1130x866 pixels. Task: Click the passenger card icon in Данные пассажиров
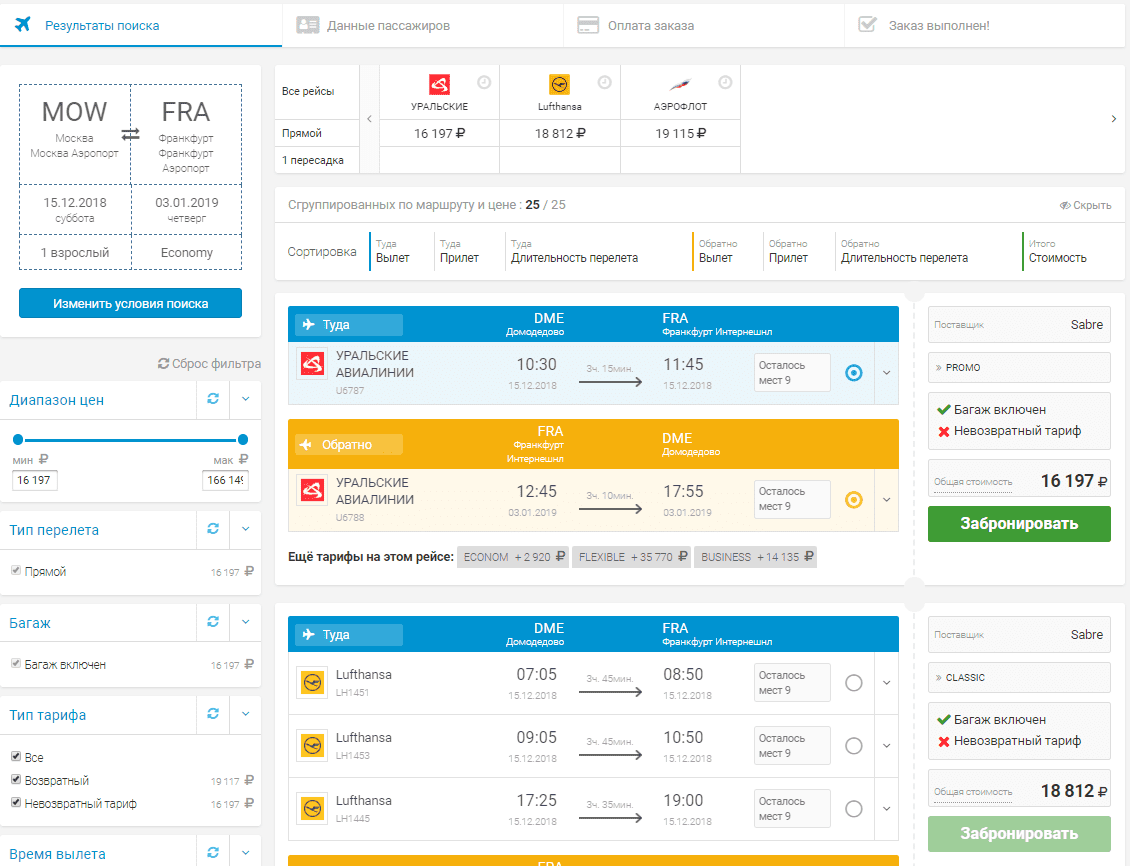click(308, 25)
